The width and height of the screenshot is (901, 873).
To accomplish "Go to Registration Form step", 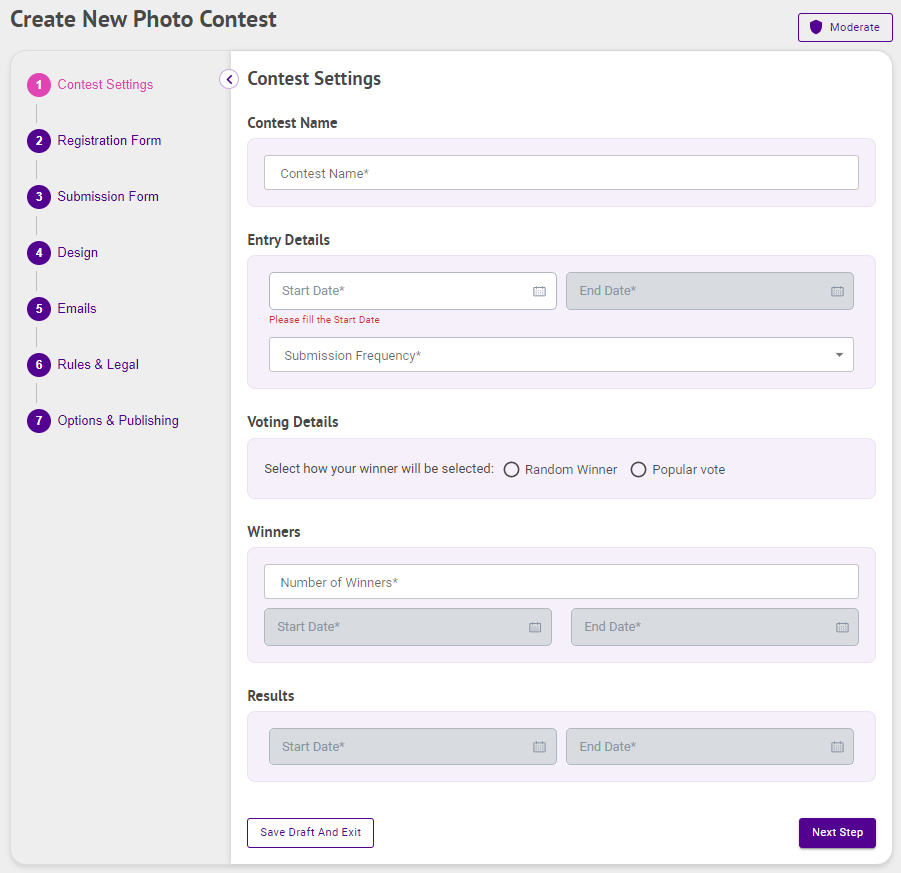I will click(109, 140).
